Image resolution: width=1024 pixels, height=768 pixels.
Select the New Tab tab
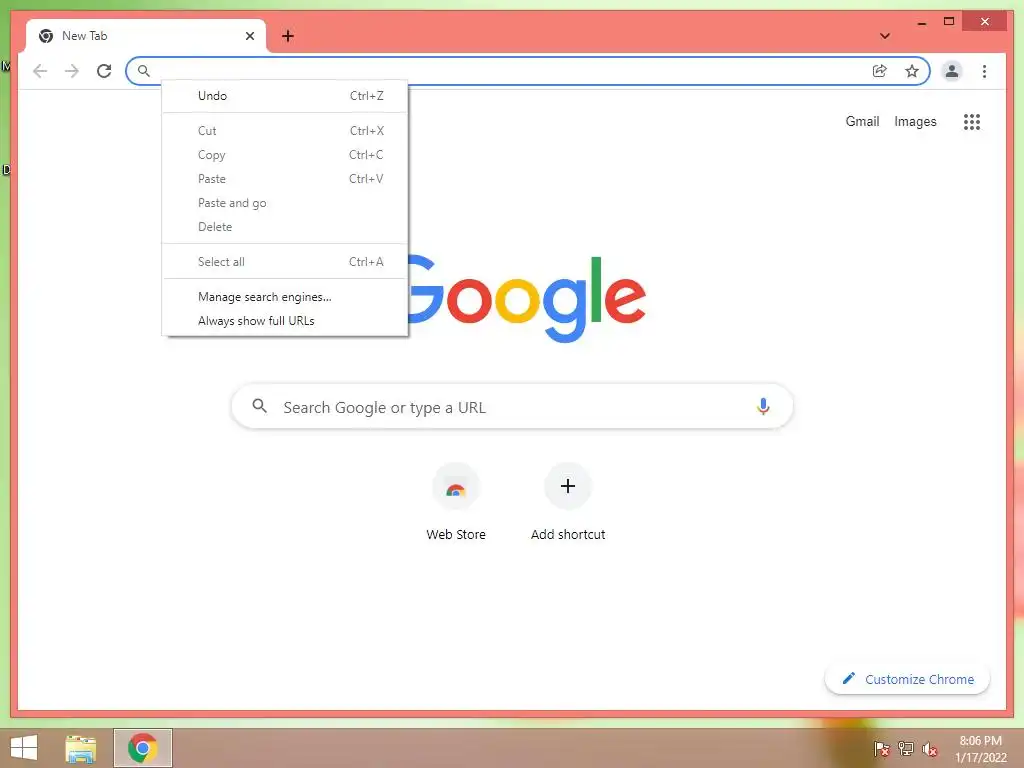[x=146, y=36]
